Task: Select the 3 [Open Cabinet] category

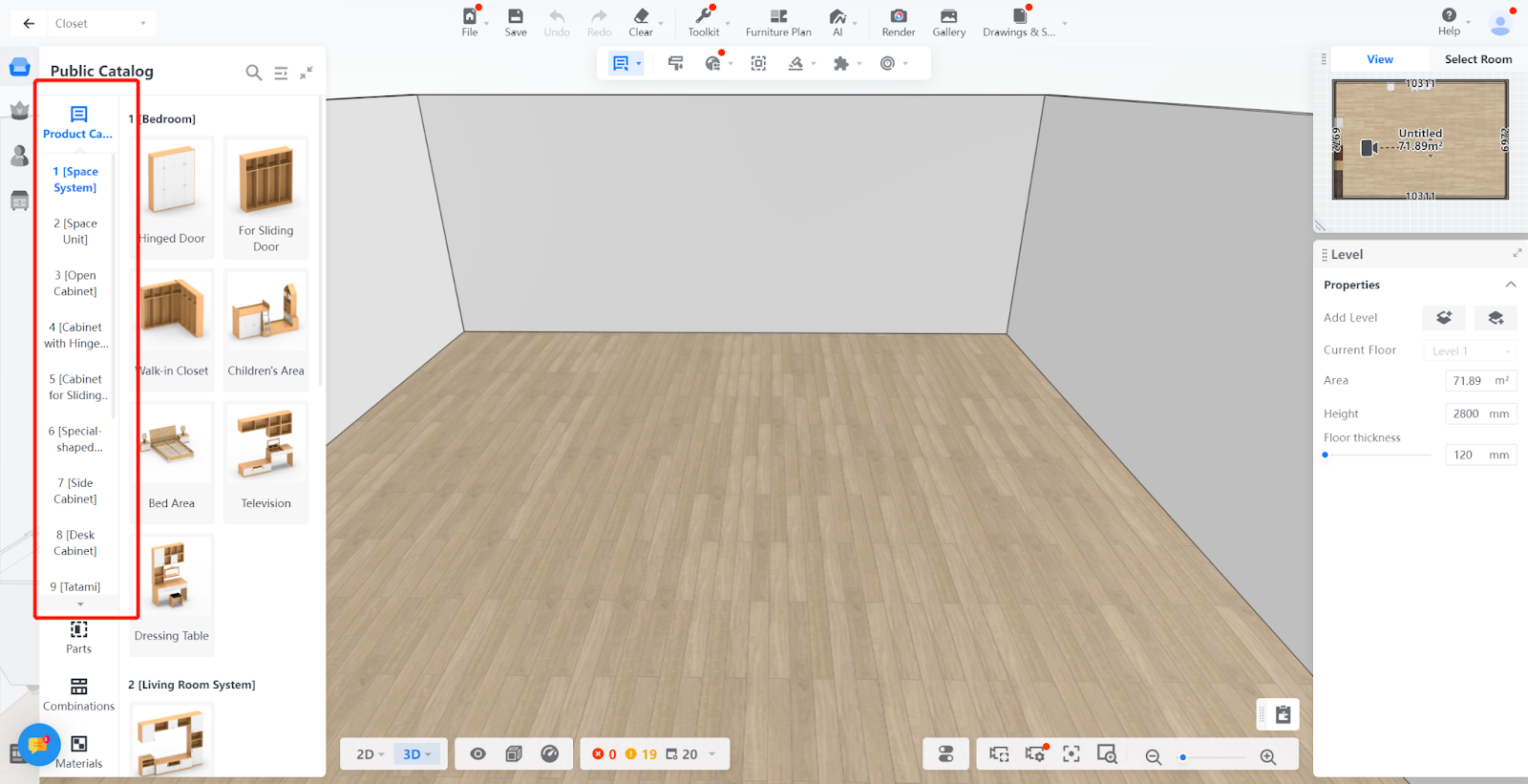Action: click(75, 284)
